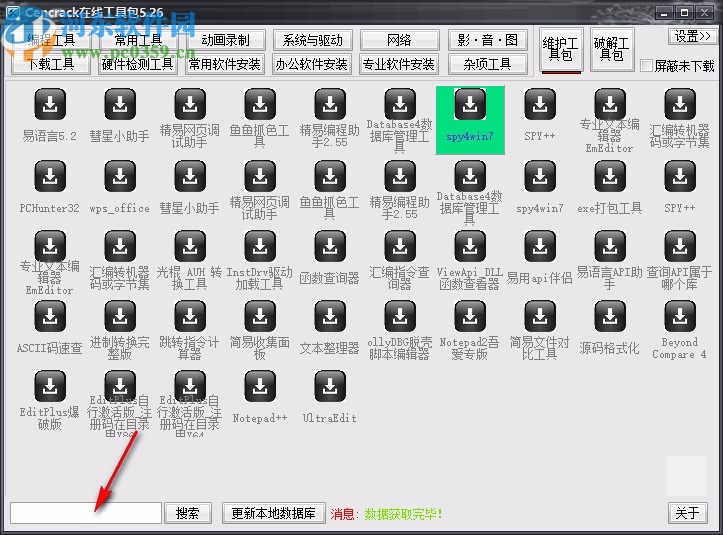723x535 pixels.
Task: Switch to 专业软件安装 category
Action: click(x=399, y=64)
